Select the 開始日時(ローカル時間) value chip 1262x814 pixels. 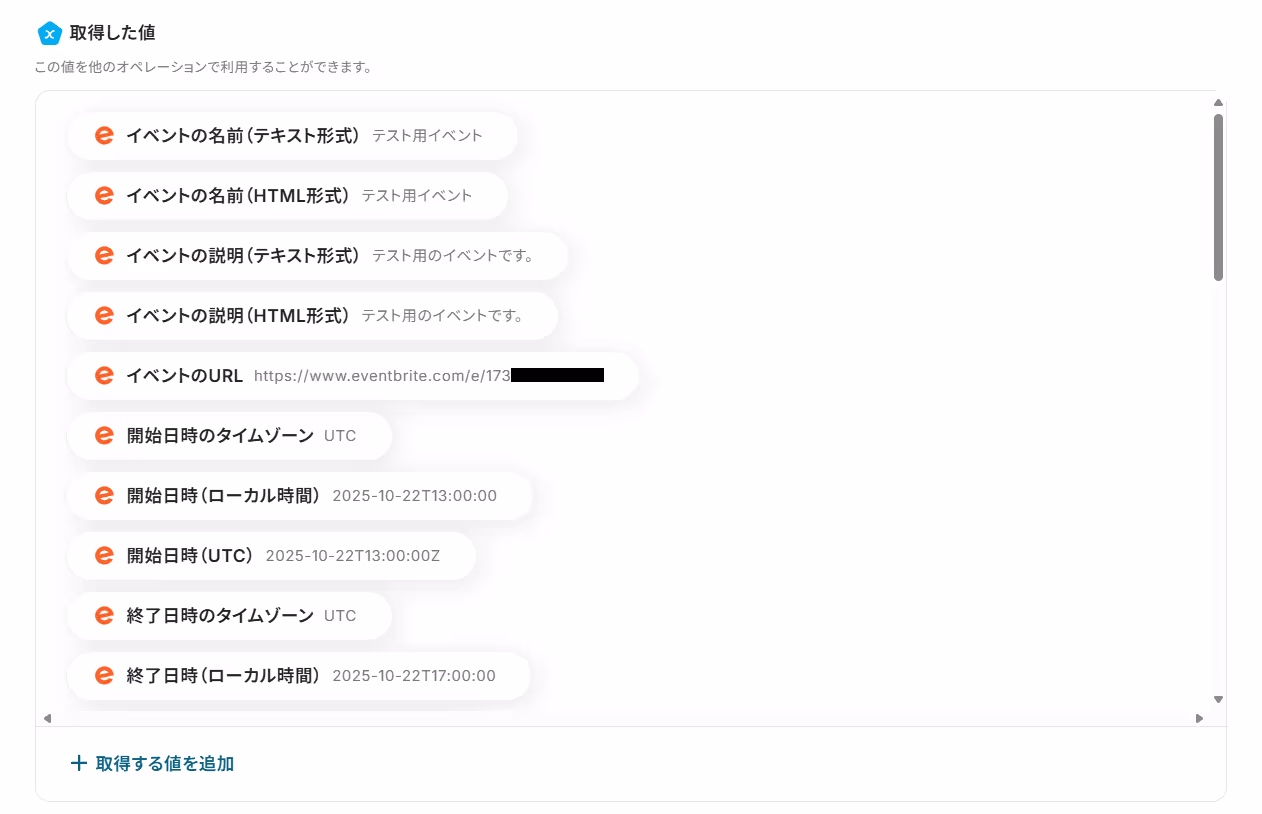pyautogui.click(x=299, y=496)
